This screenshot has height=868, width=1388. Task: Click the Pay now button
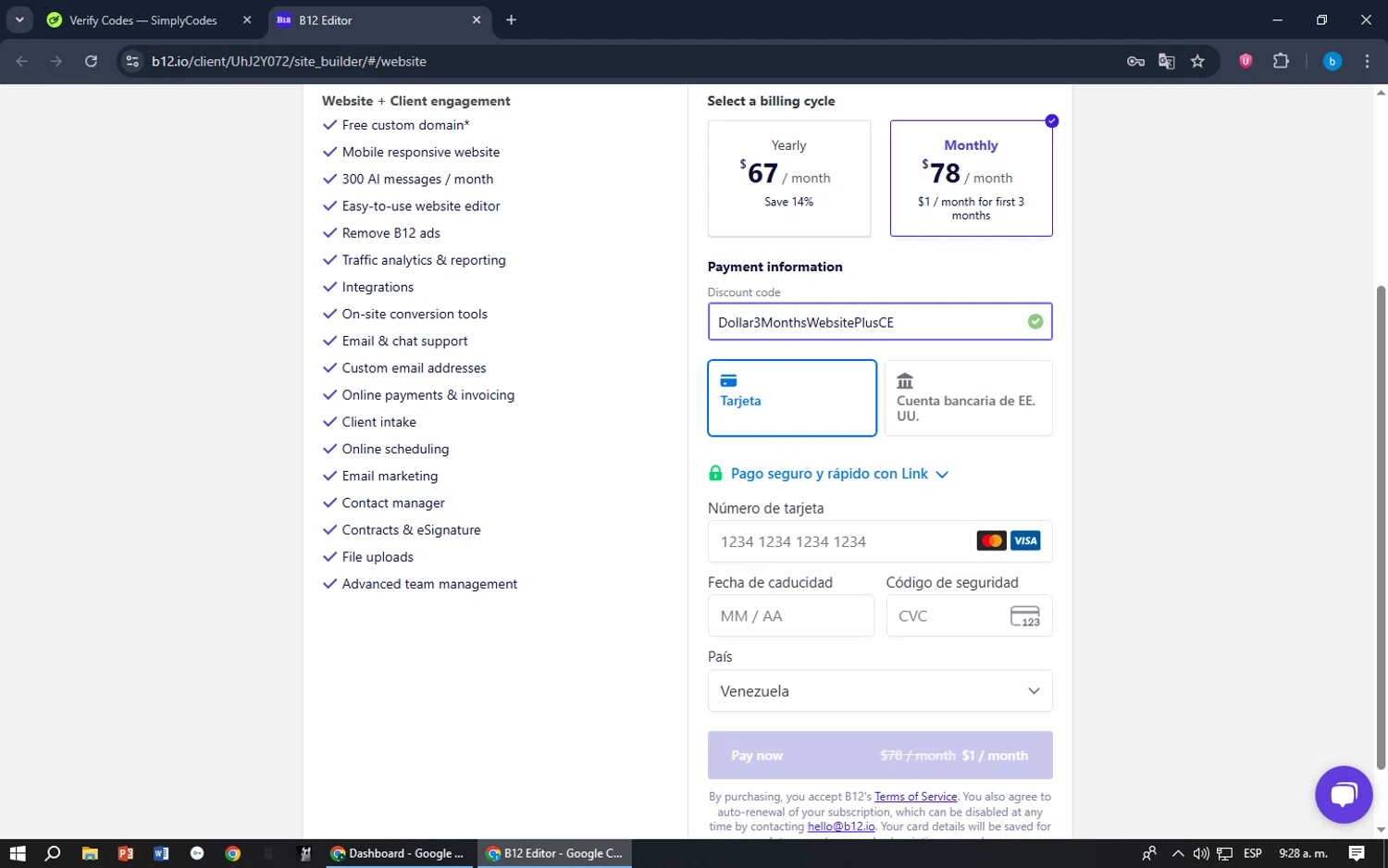click(x=879, y=755)
